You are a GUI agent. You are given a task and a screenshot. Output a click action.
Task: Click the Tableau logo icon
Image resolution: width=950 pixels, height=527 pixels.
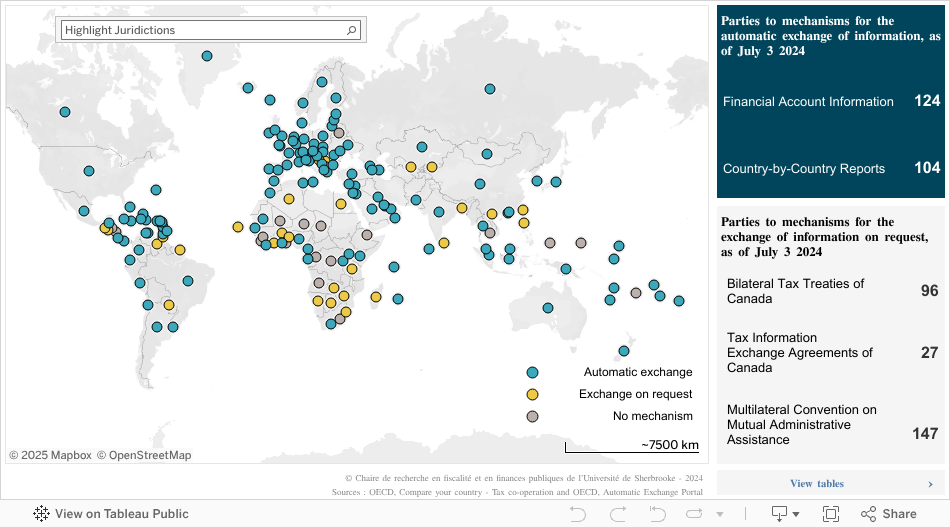[41, 514]
